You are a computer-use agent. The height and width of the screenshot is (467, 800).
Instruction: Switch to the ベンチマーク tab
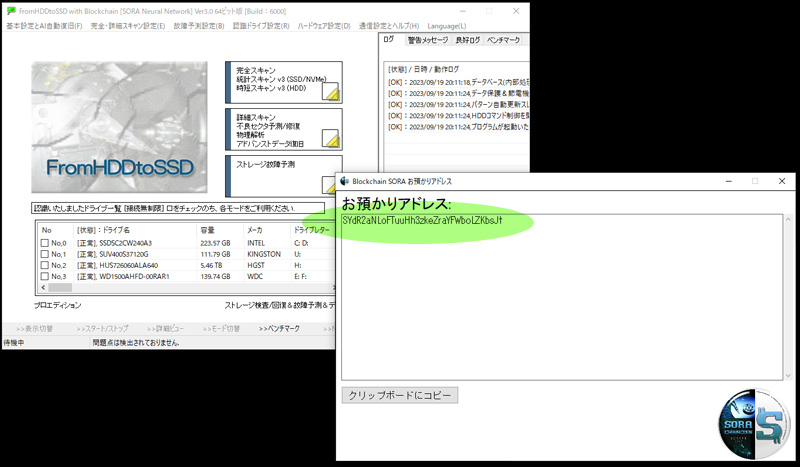[x=503, y=40]
